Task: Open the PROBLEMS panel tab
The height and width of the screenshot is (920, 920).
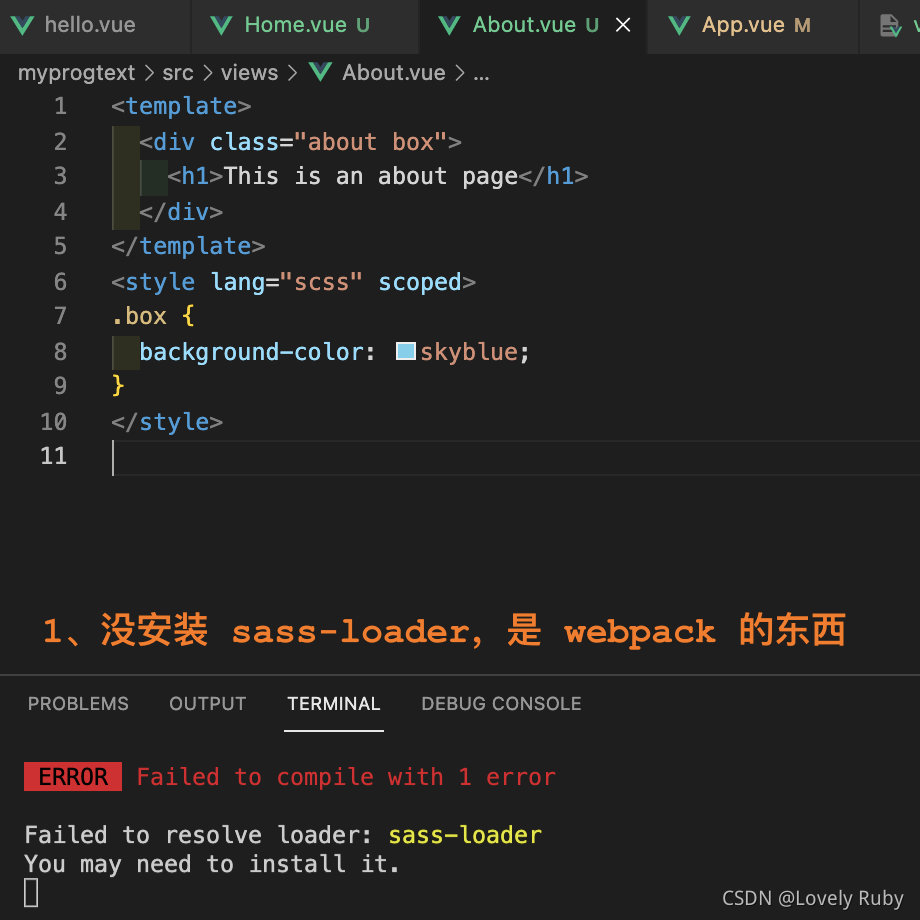Action: coord(78,703)
